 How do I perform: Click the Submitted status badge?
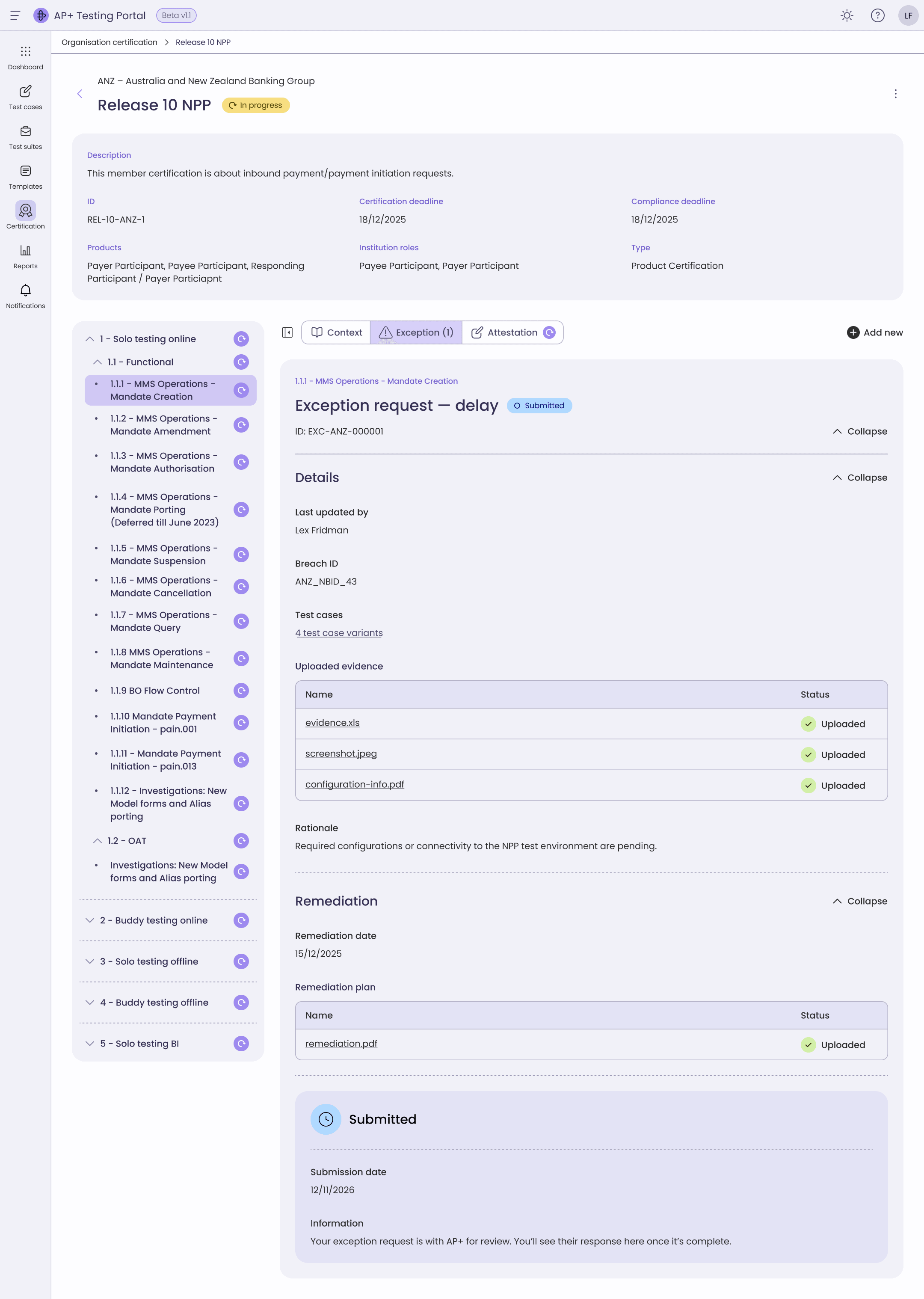(539, 406)
